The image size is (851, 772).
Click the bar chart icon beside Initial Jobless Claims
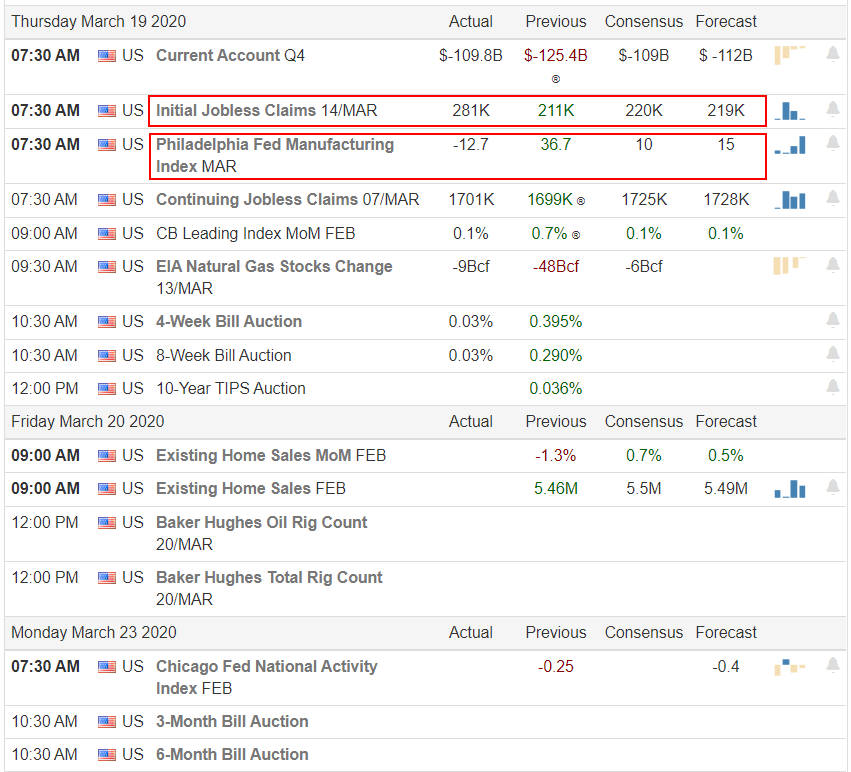pyautogui.click(x=790, y=112)
